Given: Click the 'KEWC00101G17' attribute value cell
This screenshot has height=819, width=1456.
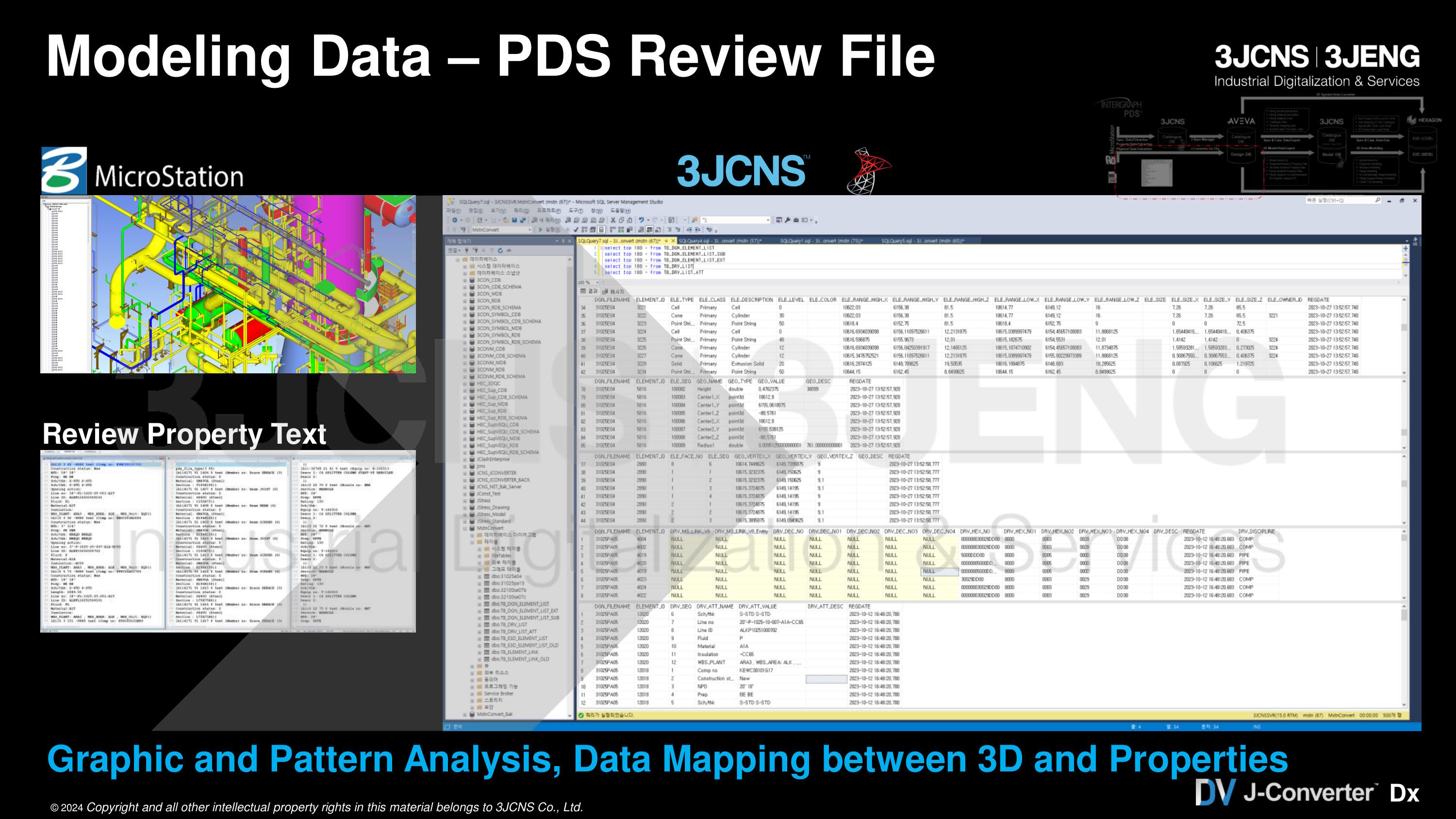Looking at the screenshot, I should click(756, 670).
